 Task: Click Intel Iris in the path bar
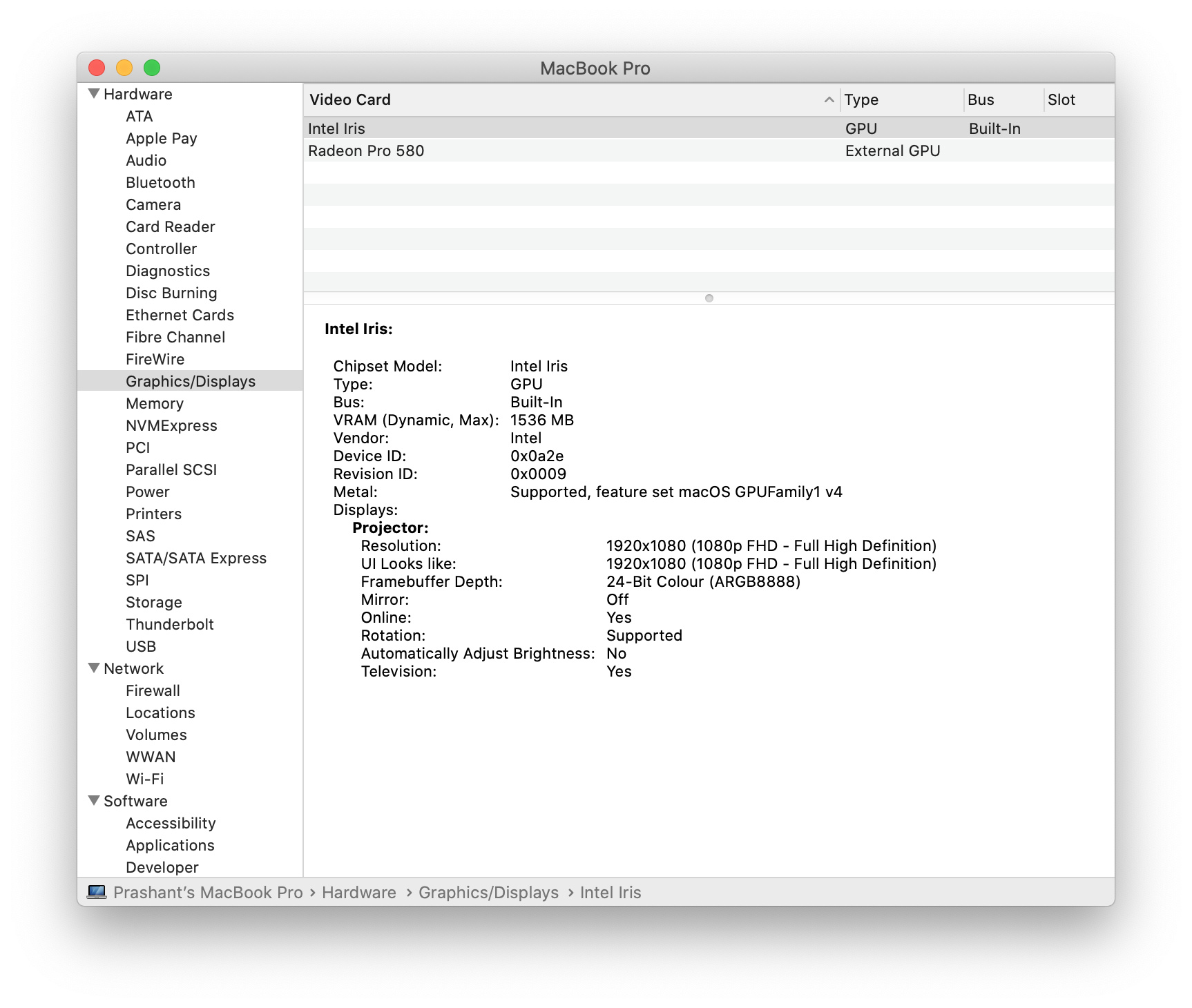tap(611, 892)
